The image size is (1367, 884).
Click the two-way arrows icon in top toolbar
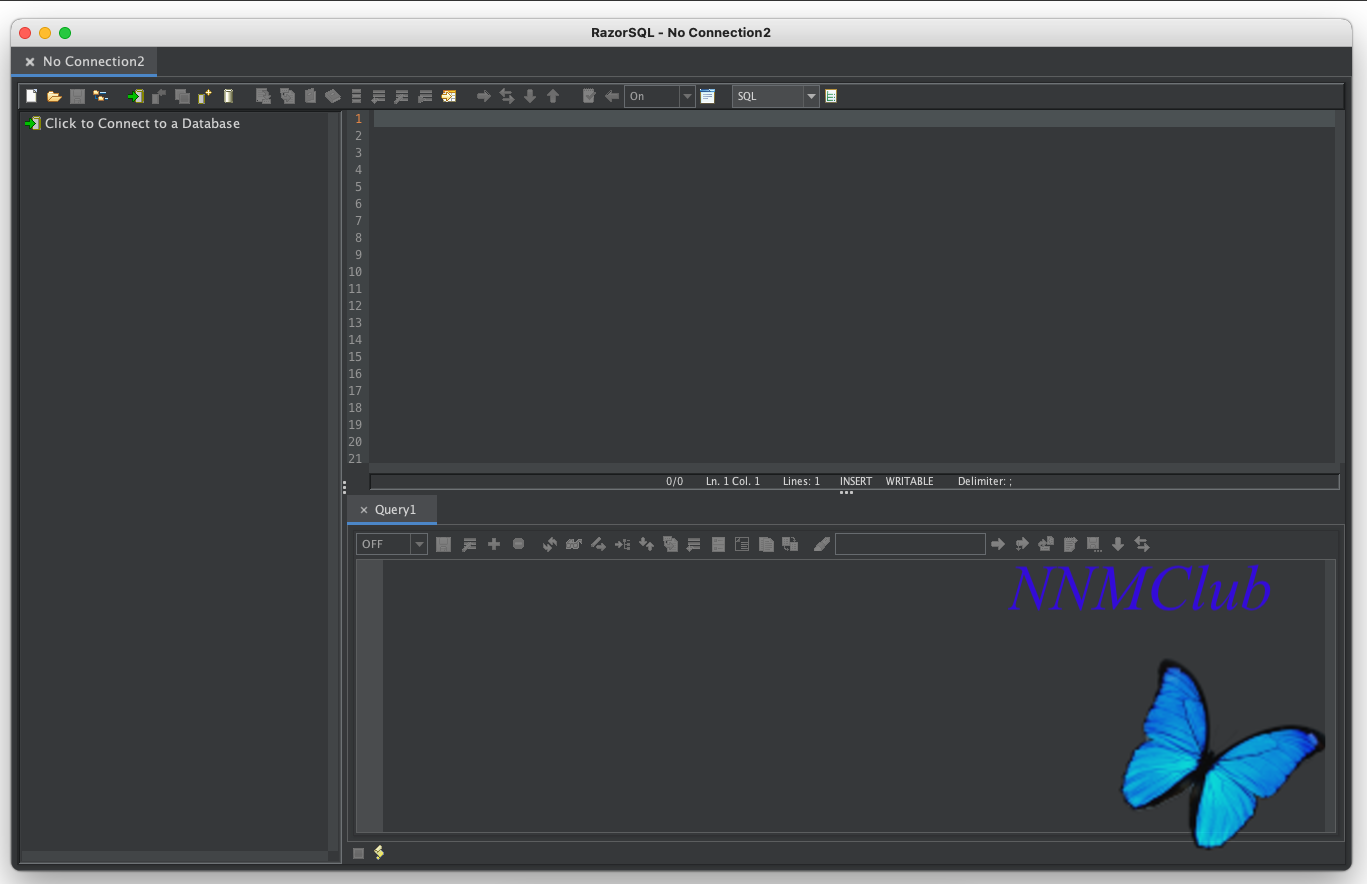click(x=507, y=96)
